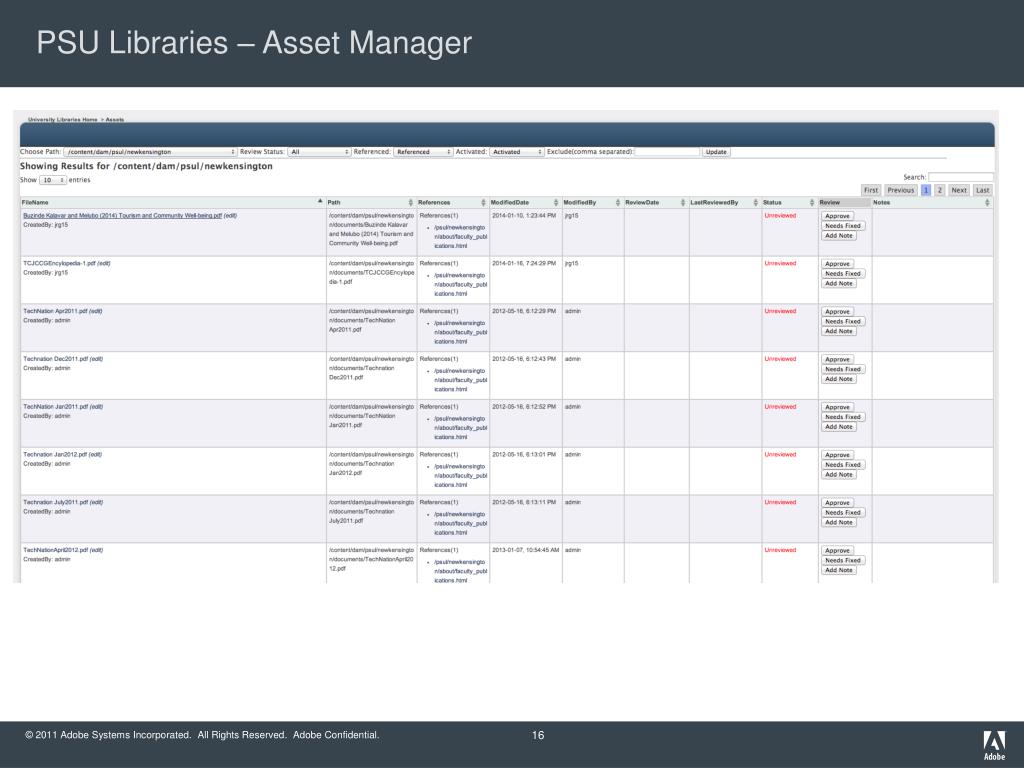Click edit next to the Buzinde Kalavar PDF
1024x768 pixels.
click(x=231, y=216)
